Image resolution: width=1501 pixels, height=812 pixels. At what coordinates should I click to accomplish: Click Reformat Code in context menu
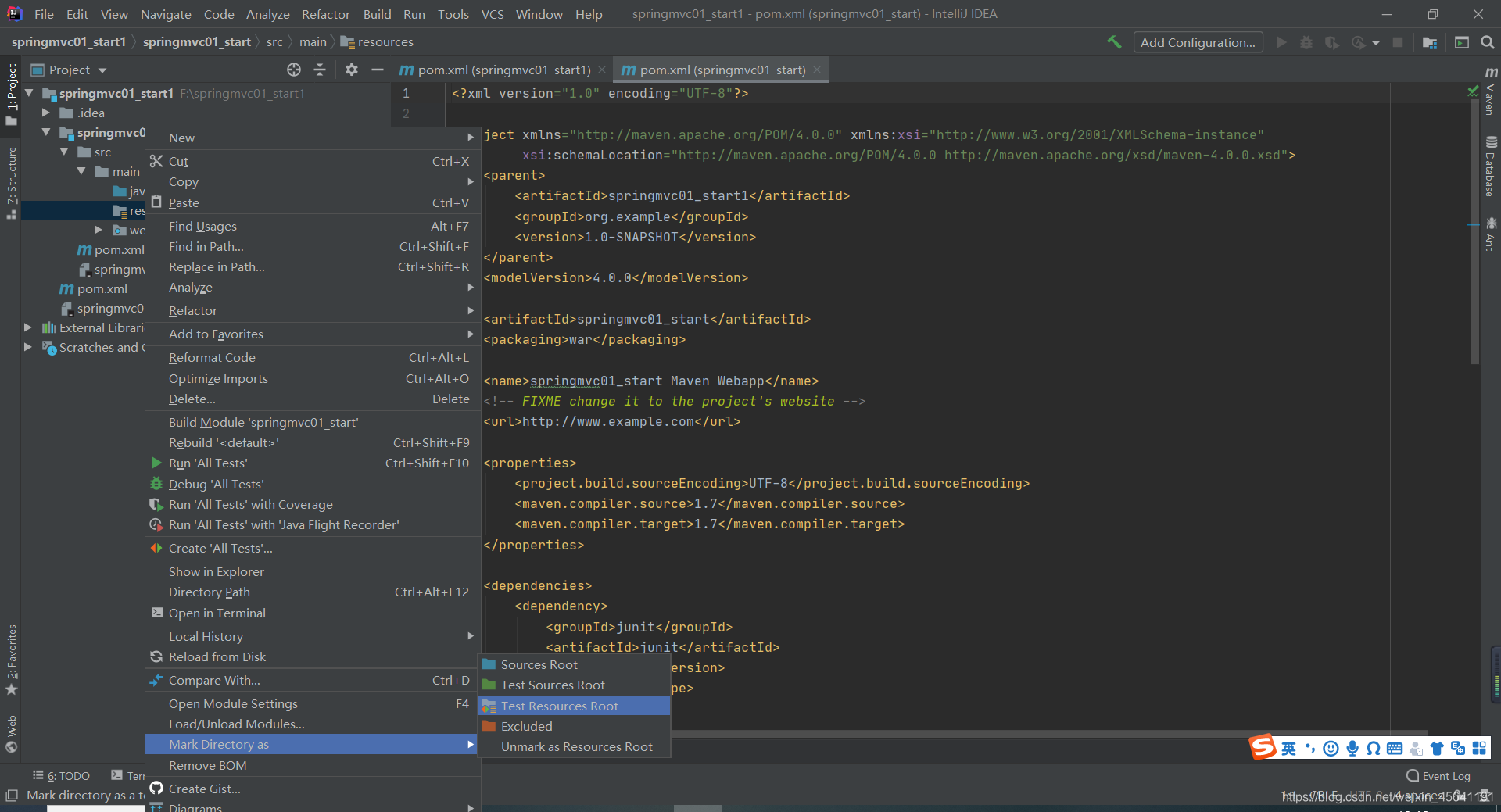(313, 357)
